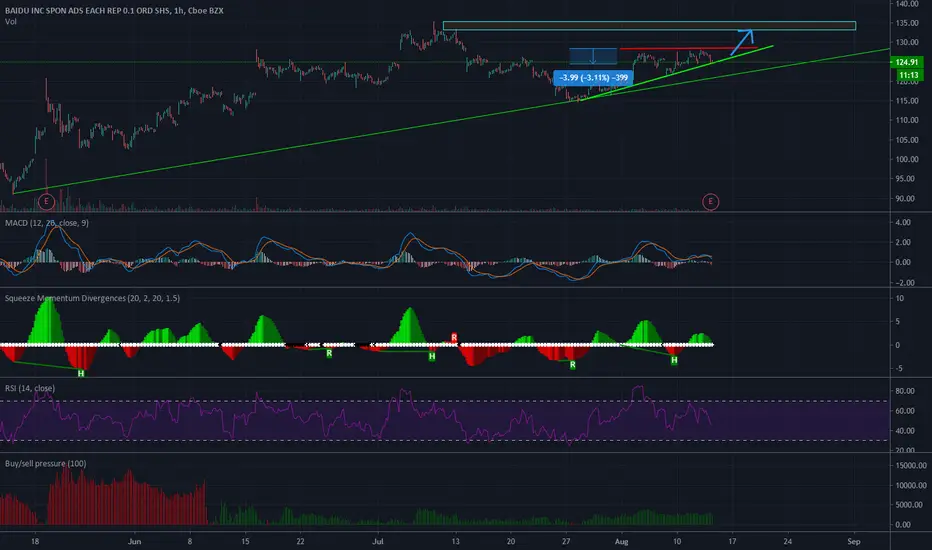Click the Jun label on time axis

point(134,541)
